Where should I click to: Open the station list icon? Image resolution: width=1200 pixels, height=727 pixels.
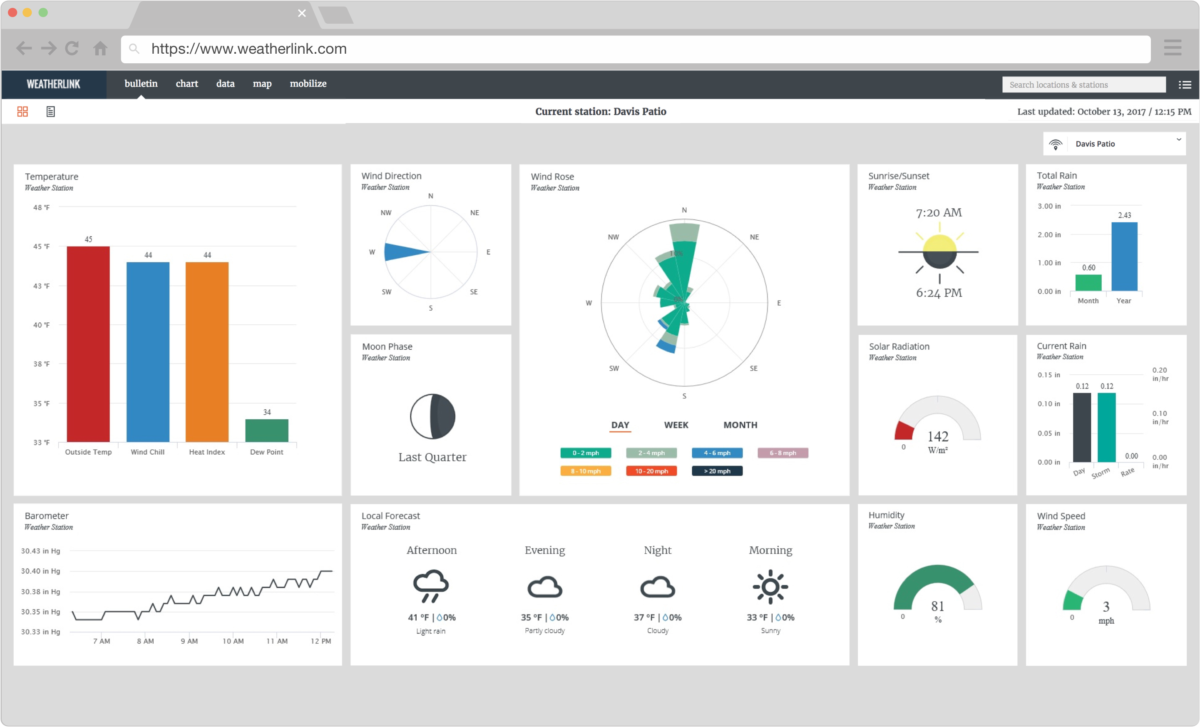tap(1185, 84)
